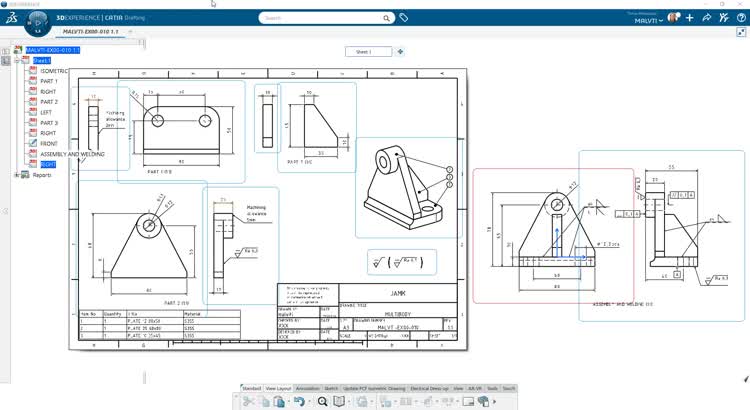Click the Undo arrow icon
The width and height of the screenshot is (750, 410).
coord(299,401)
